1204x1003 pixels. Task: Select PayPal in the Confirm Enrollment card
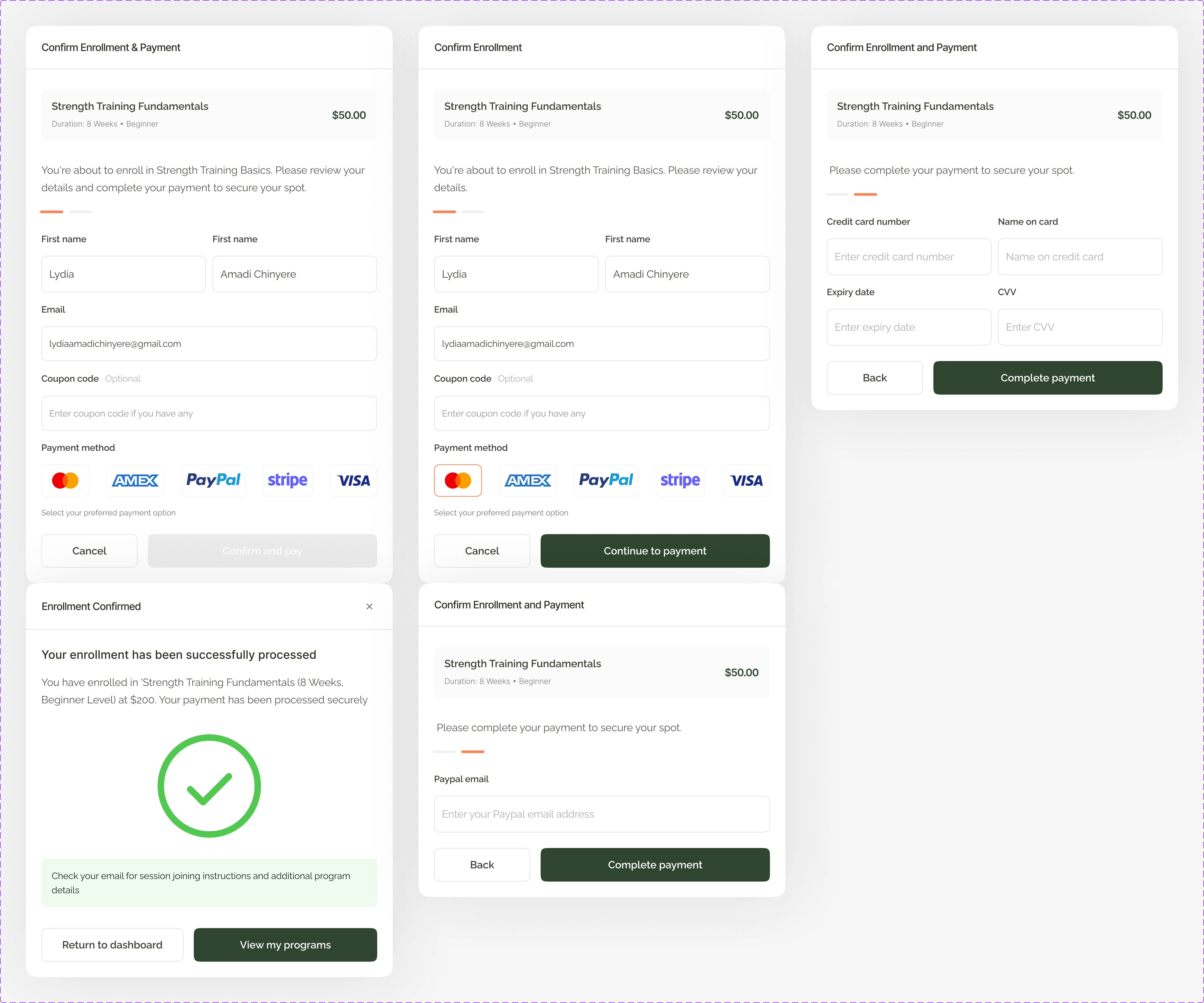[x=606, y=480]
